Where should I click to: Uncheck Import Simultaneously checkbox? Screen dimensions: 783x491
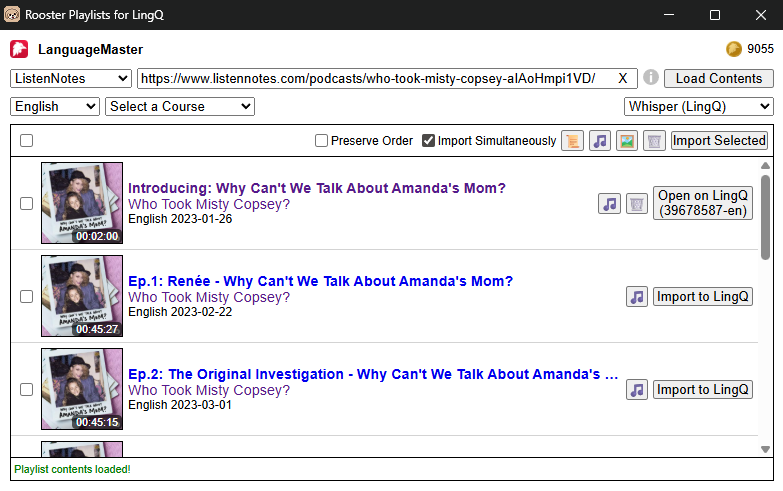[428, 141]
